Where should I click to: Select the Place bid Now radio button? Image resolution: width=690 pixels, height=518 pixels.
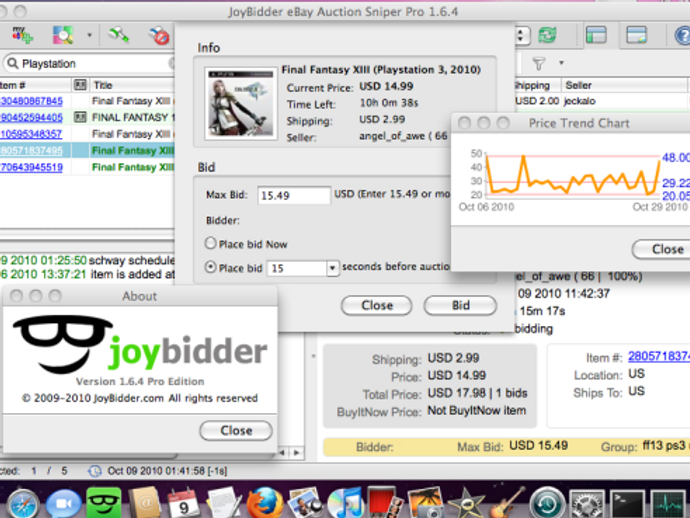coord(210,243)
